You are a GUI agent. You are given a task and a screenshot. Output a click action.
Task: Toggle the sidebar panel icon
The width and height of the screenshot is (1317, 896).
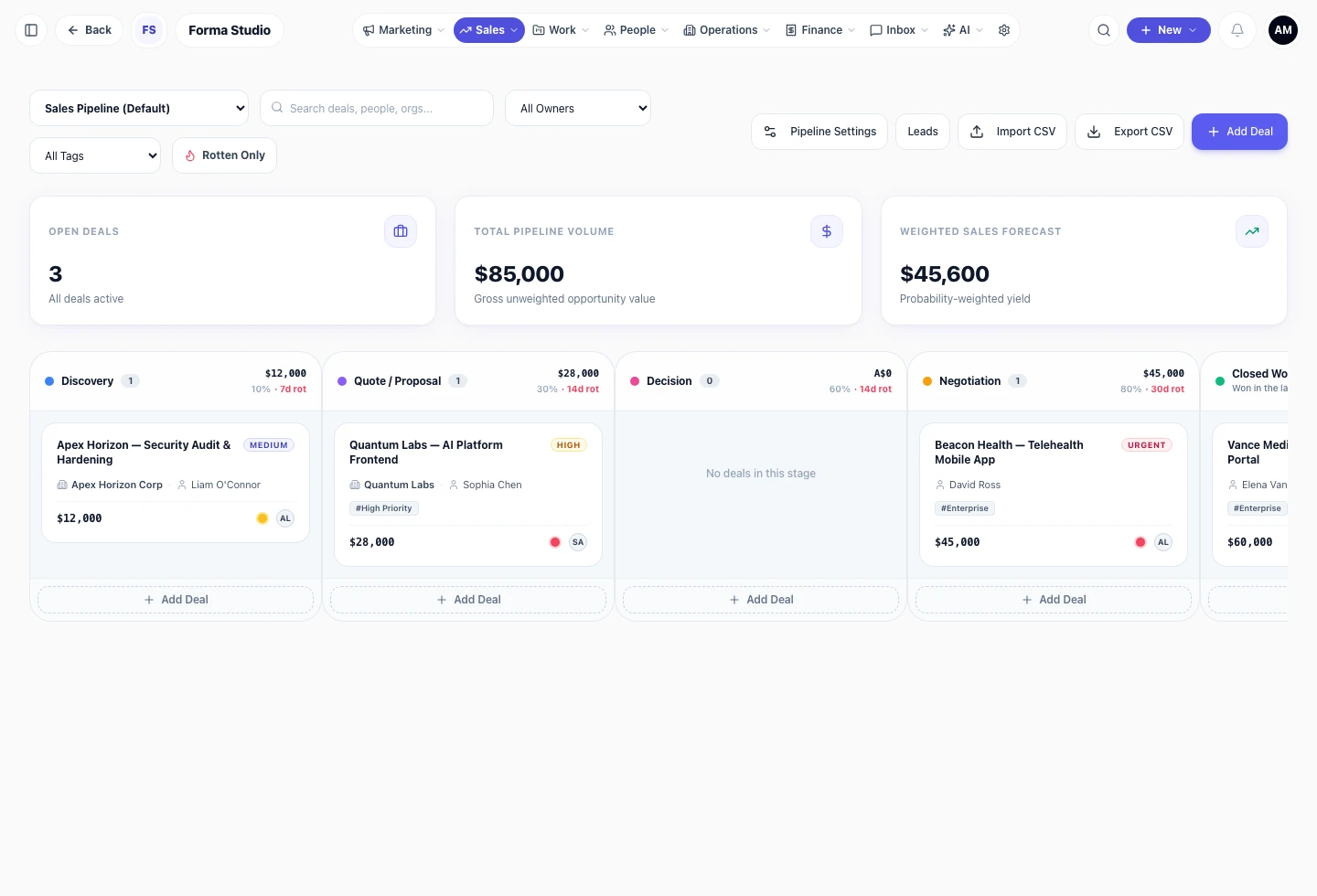[31, 30]
